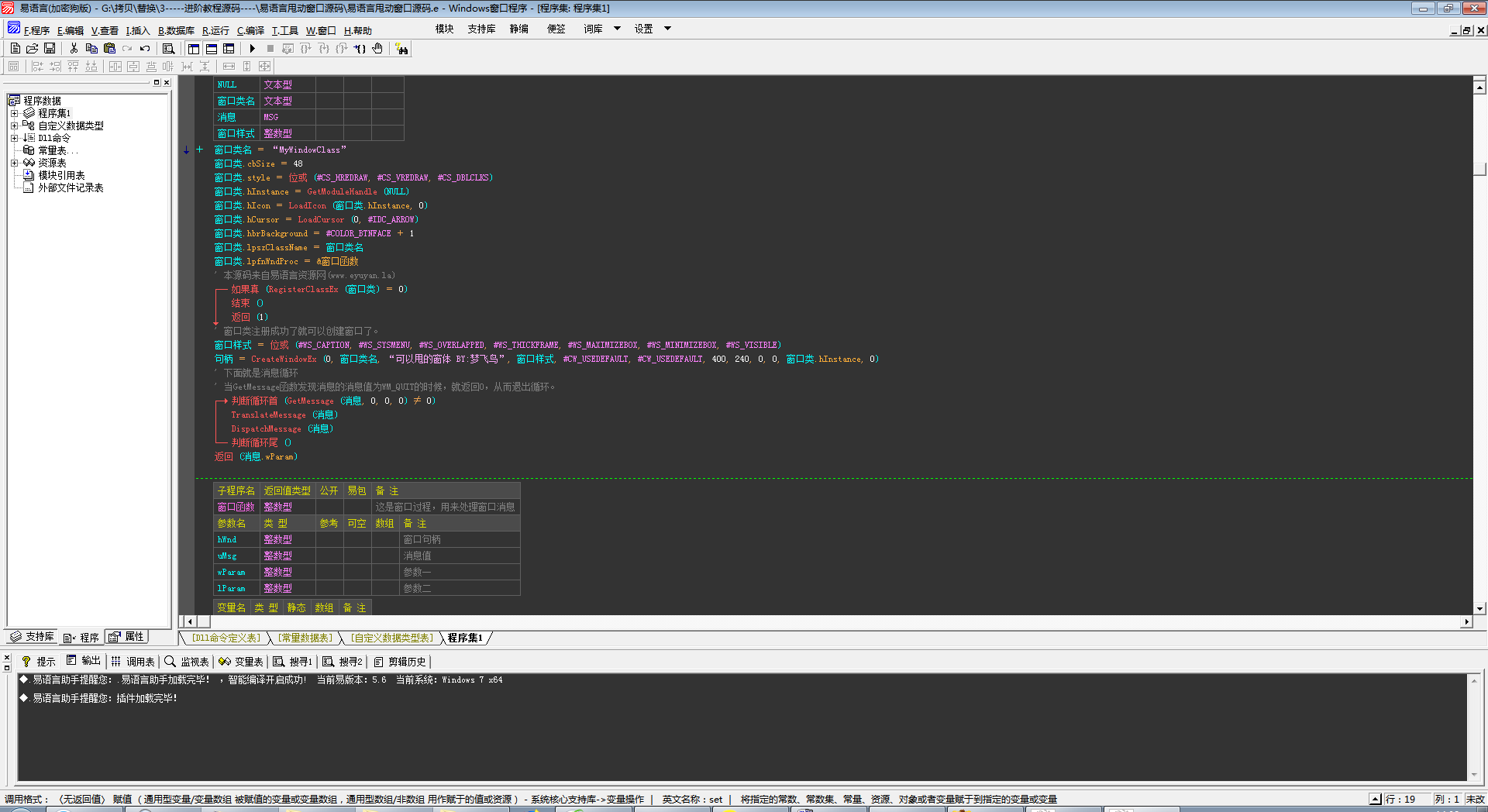Viewport: 1488px width, 812px height.
Task: Select 模块引用表 in the program tree
Action: (61, 175)
